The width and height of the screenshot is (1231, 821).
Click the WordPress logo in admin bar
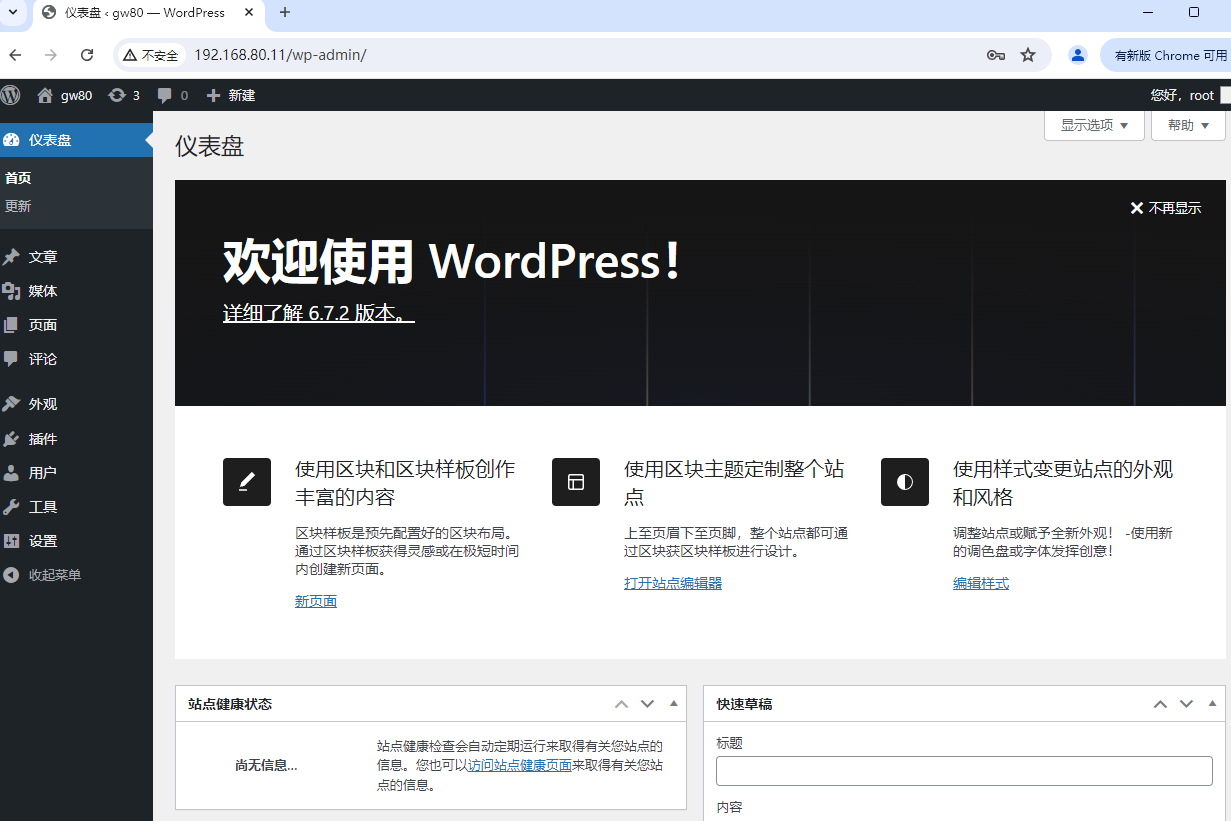pyautogui.click(x=10, y=95)
